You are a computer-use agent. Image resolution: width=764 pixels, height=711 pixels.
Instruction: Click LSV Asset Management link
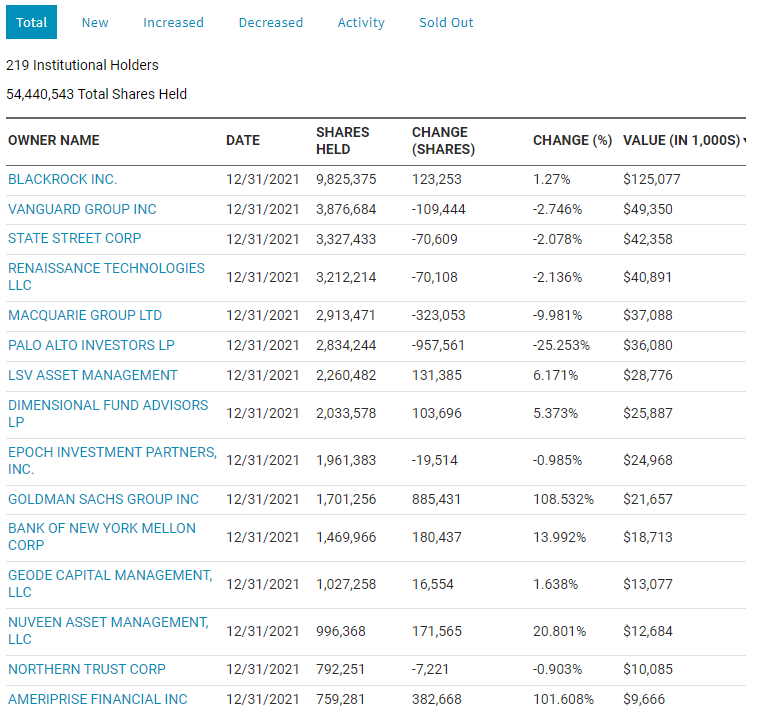pyautogui.click(x=93, y=375)
